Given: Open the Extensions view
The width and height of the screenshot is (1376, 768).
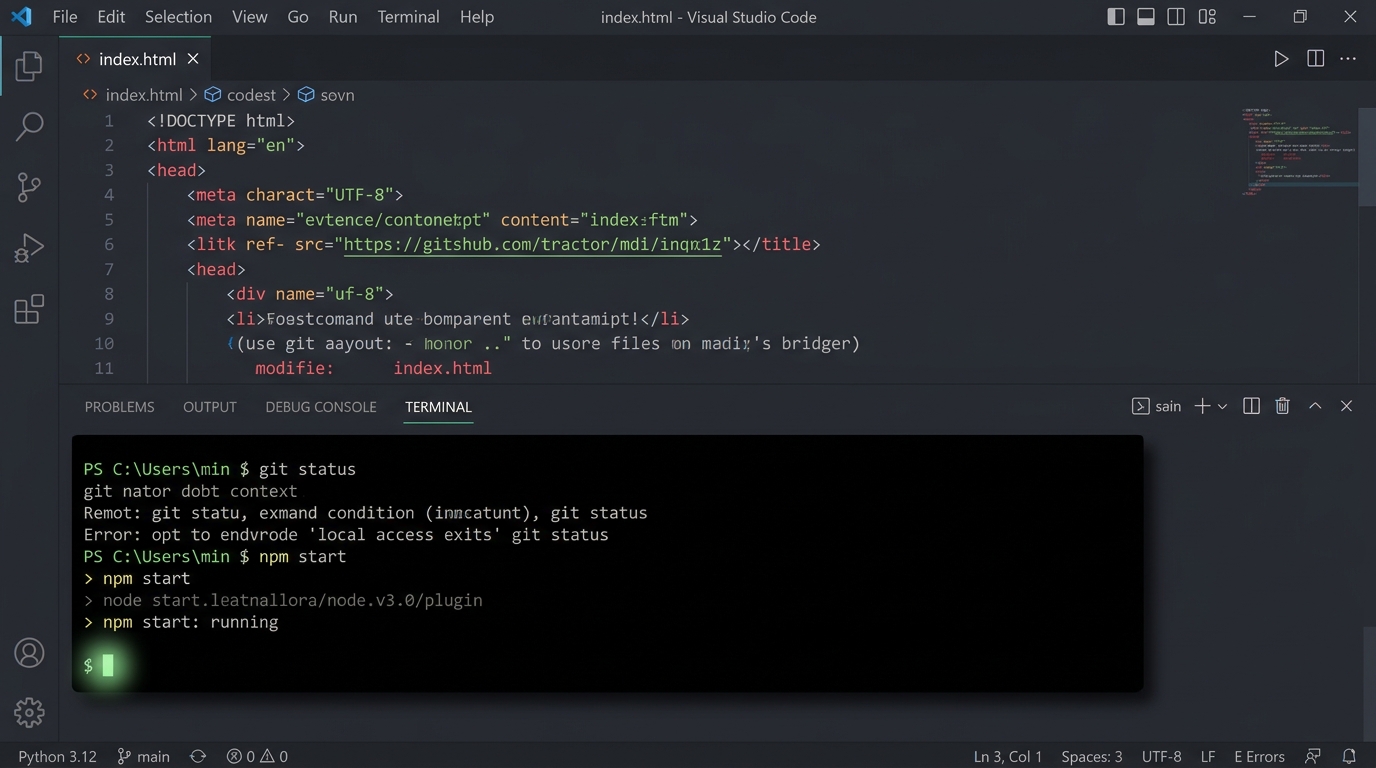Looking at the screenshot, I should point(29,309).
